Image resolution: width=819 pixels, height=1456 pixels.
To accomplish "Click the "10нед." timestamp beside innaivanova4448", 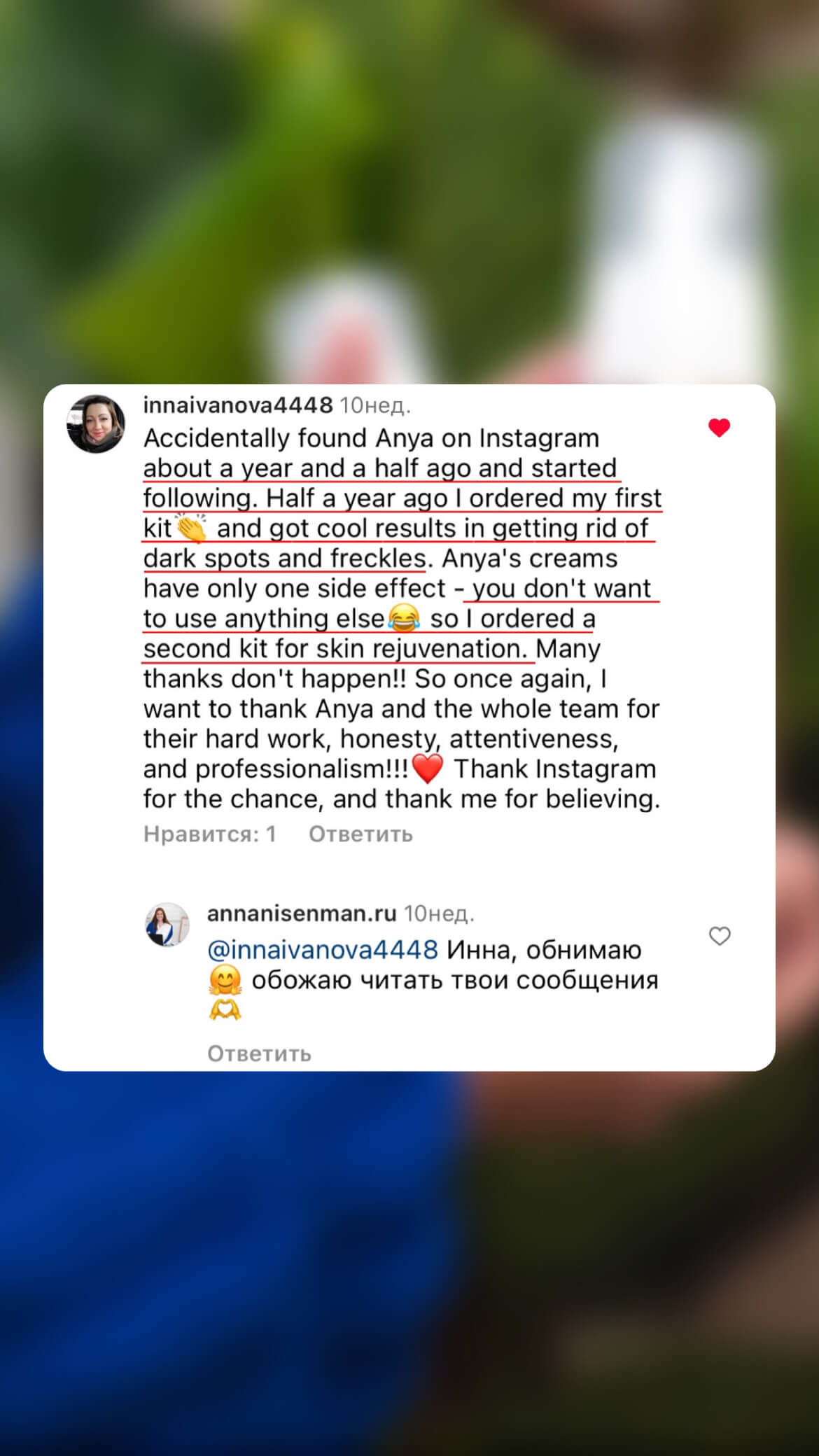I will 375,405.
